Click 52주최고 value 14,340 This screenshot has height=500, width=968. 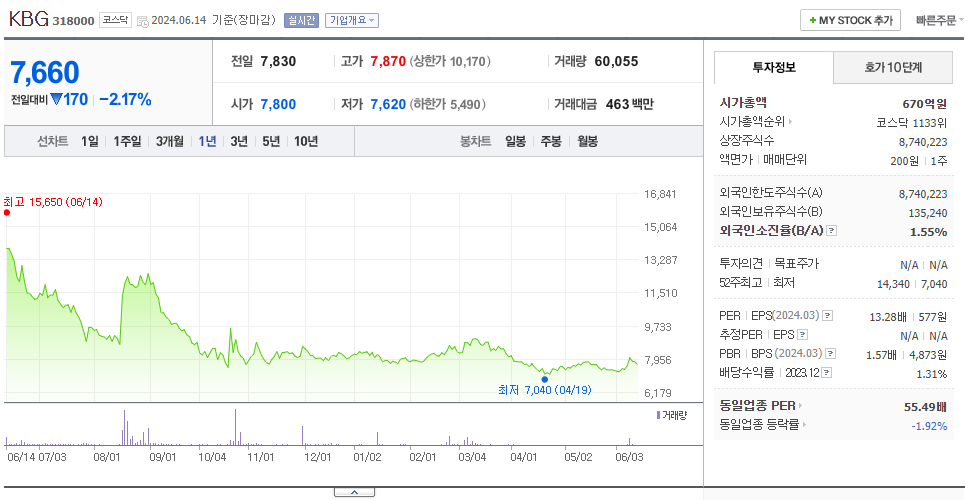click(893, 283)
